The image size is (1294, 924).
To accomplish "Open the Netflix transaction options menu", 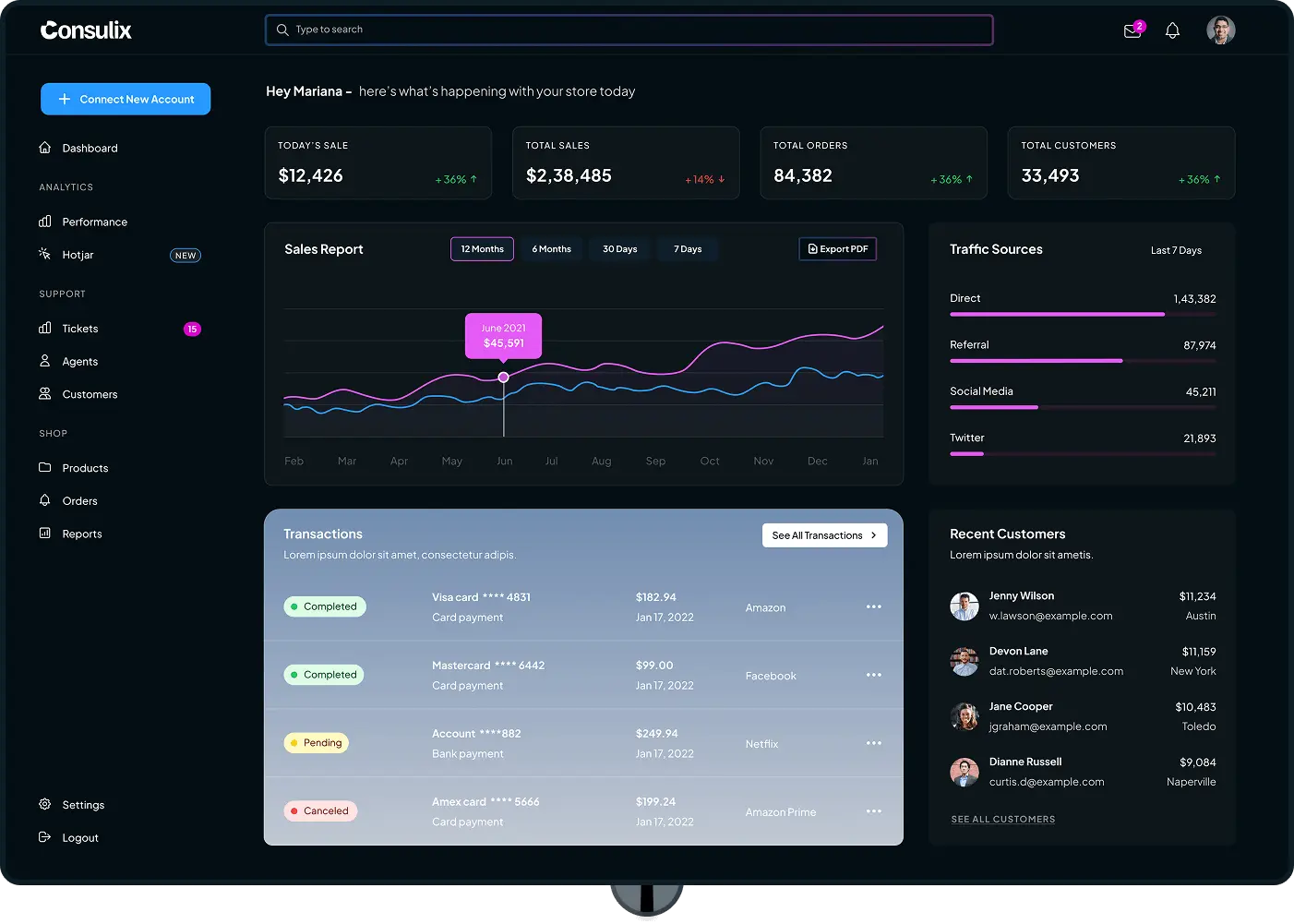I will click(874, 743).
